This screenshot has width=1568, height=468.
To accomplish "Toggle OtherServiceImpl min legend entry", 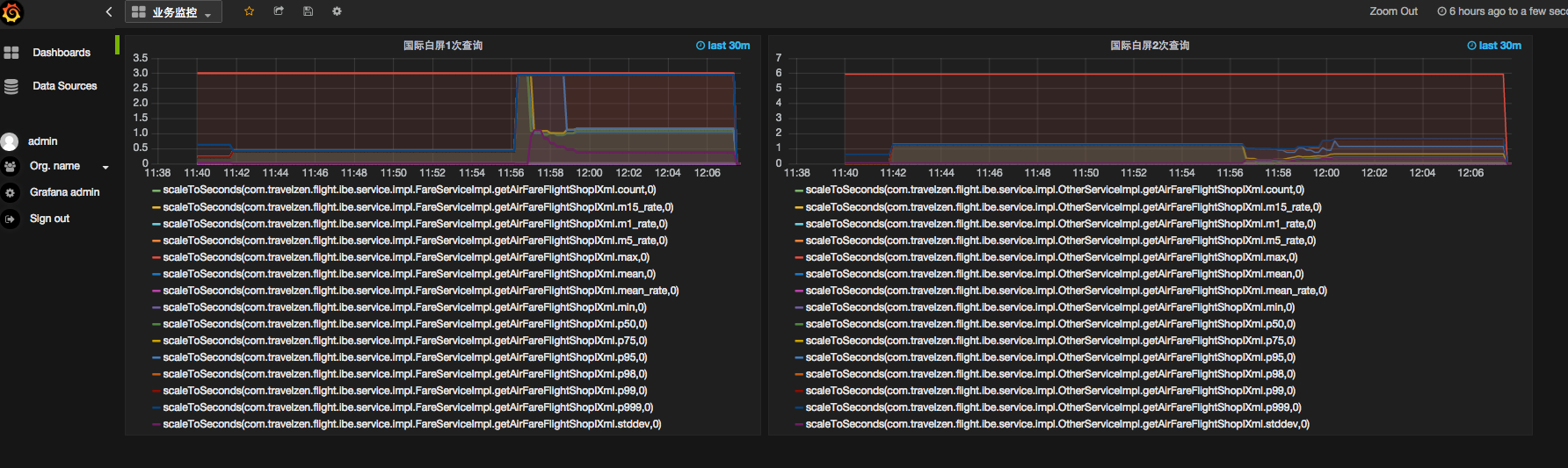I will point(1050,307).
